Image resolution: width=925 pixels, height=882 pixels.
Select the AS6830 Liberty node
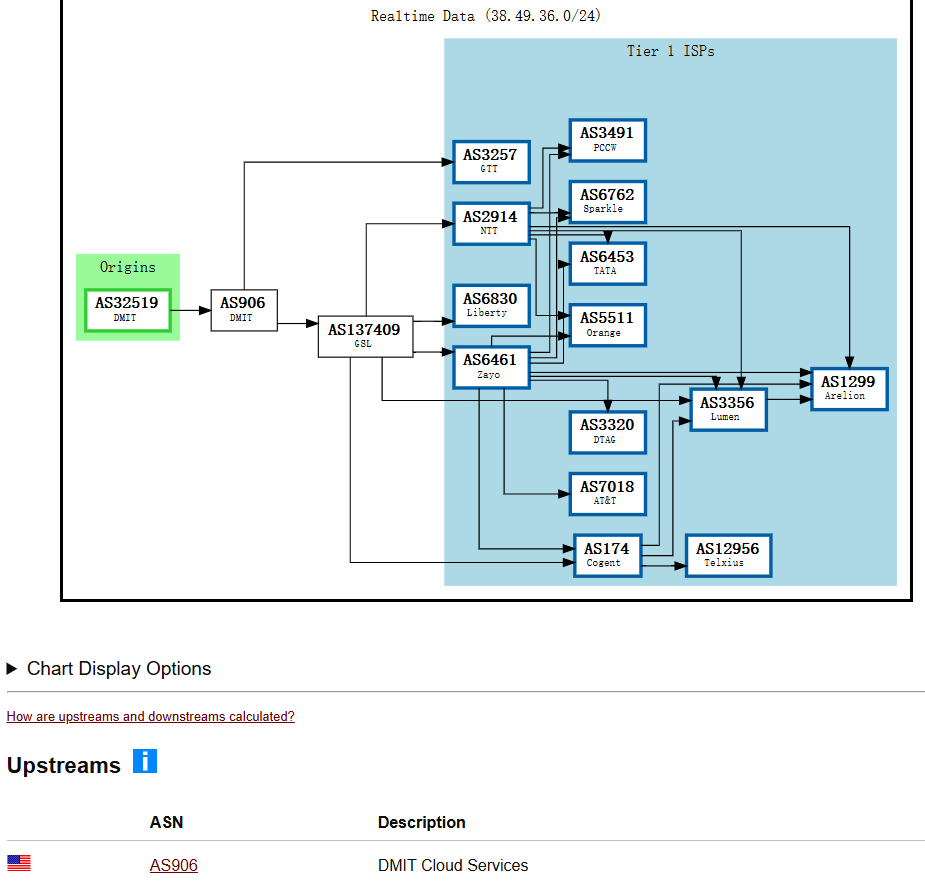[x=491, y=306]
